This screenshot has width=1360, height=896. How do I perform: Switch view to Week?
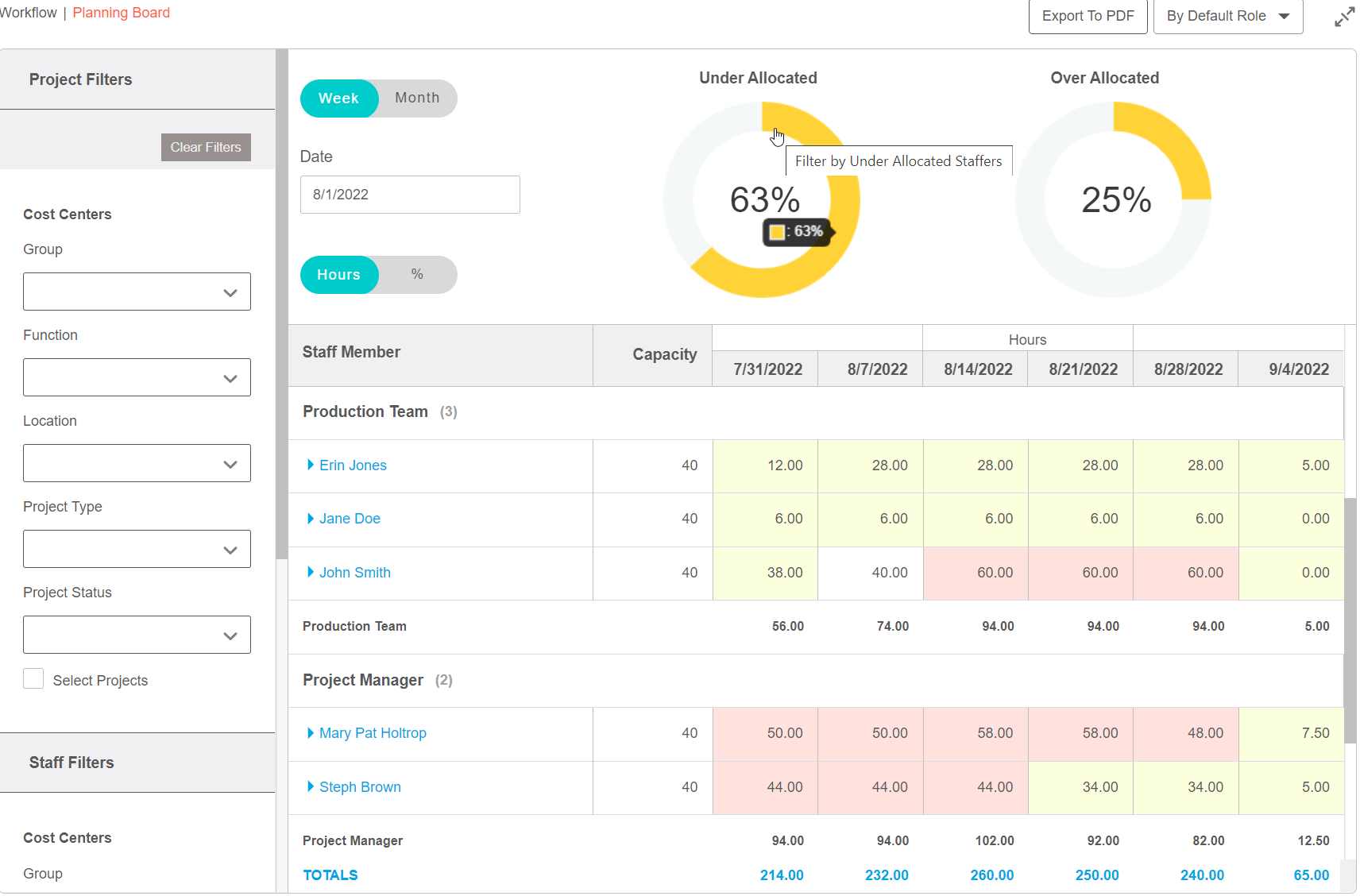click(339, 98)
